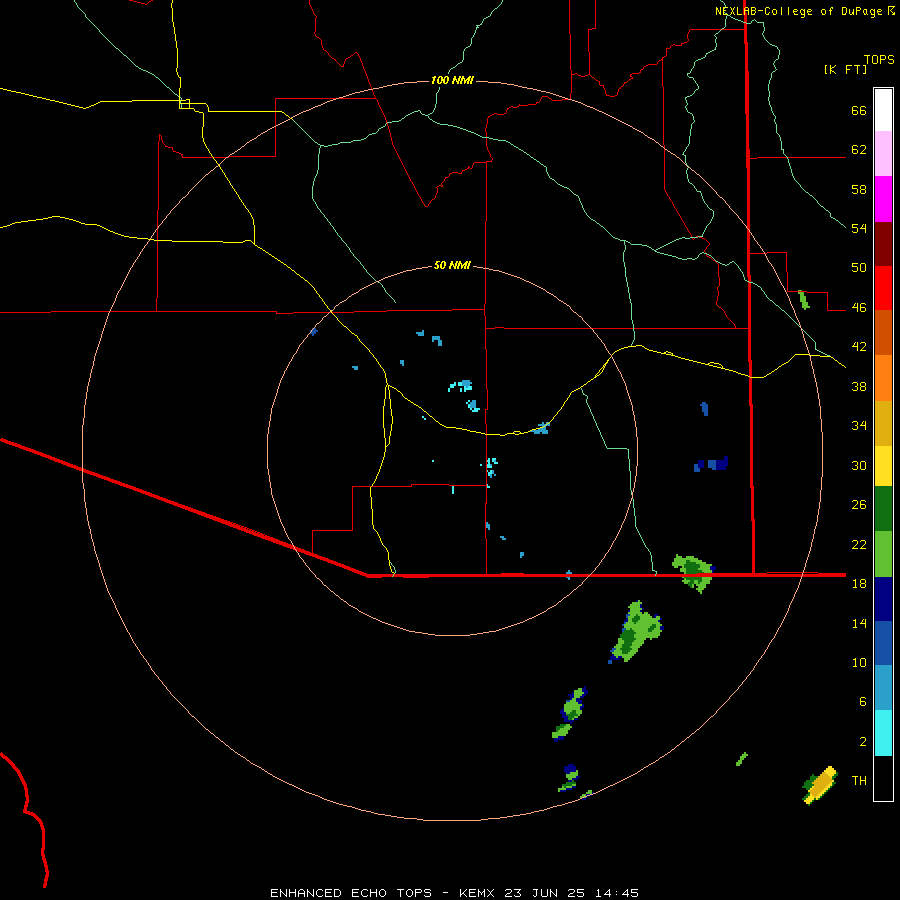
Task: Click the legend value "38"
Action: (859, 386)
